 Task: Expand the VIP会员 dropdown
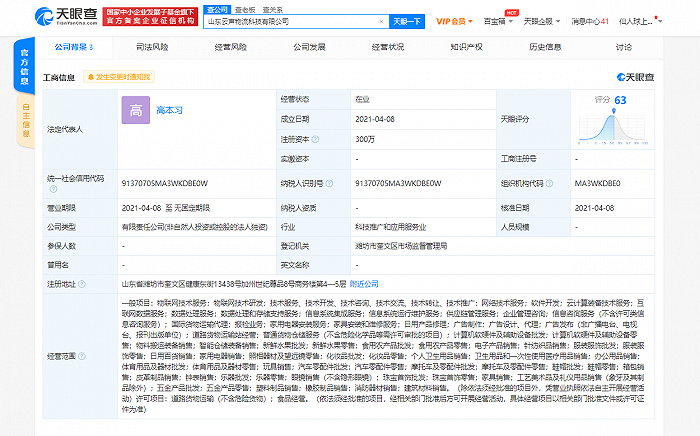[454, 21]
